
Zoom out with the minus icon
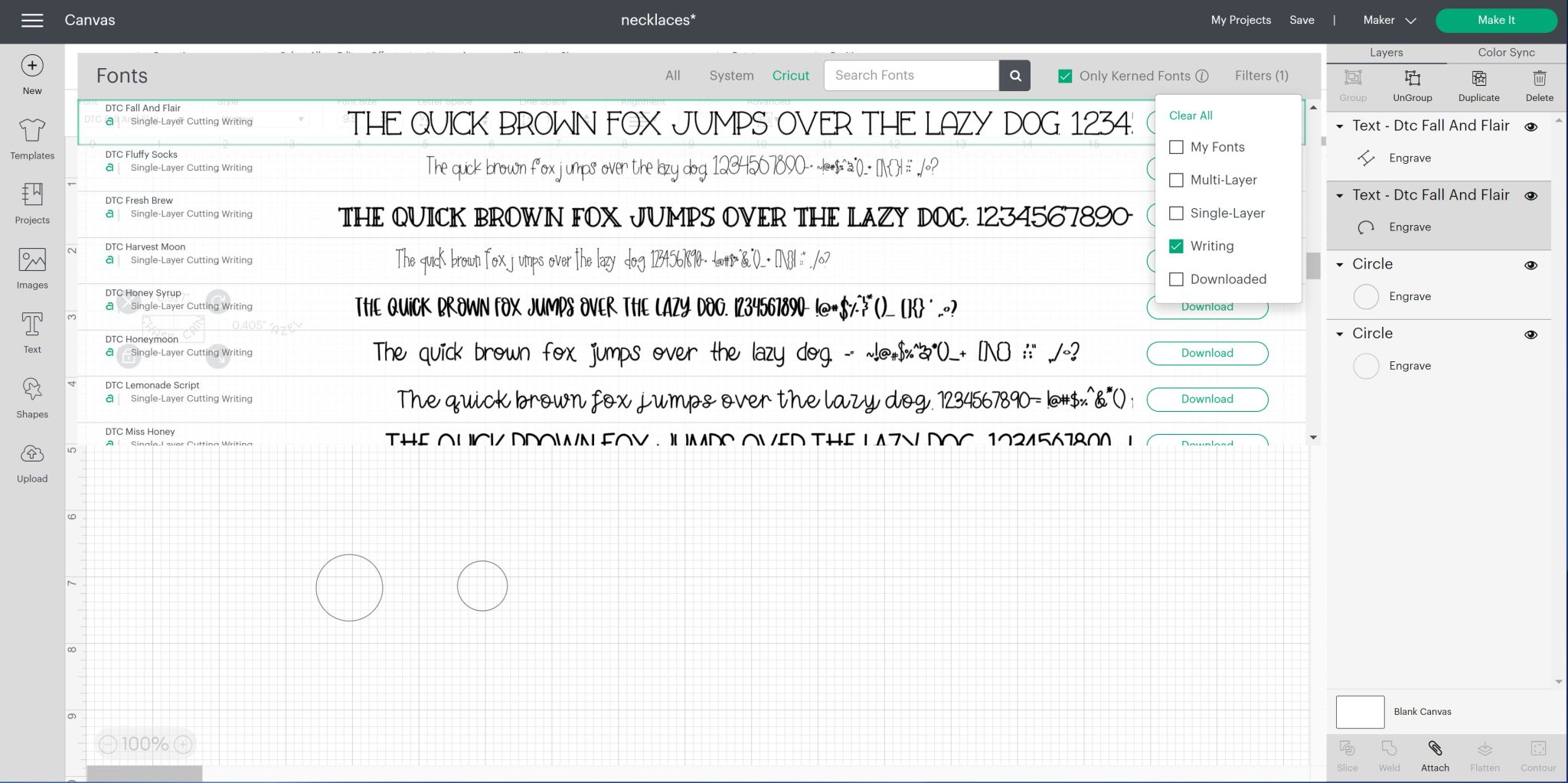pos(108,744)
